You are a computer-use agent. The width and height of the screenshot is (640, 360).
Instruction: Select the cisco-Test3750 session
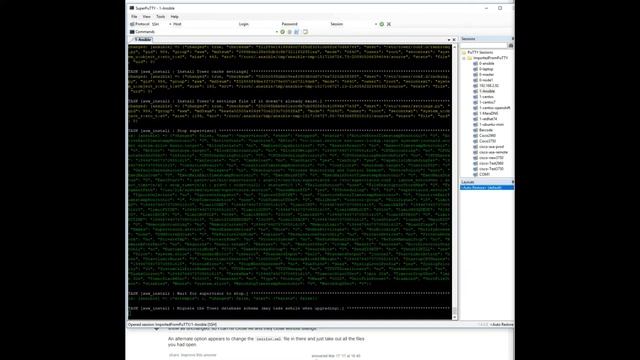tap(491, 169)
